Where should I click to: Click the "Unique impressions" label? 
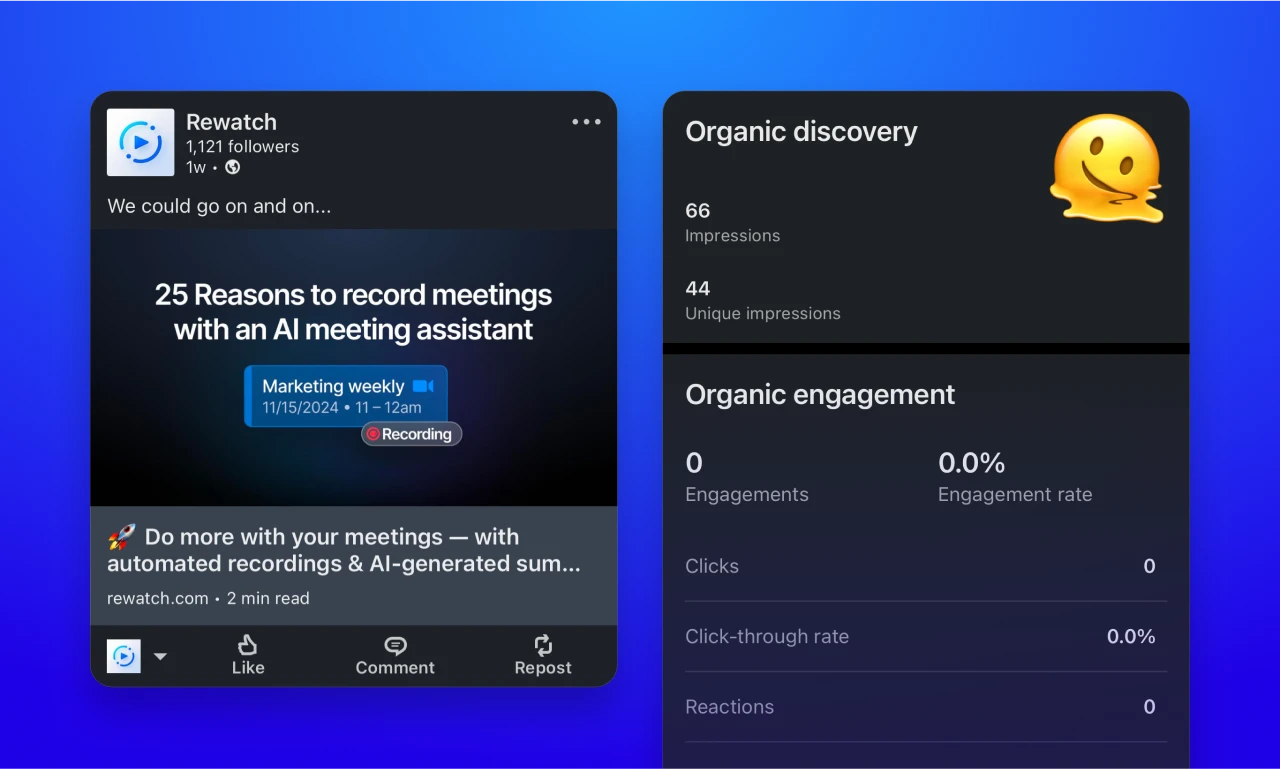[x=763, y=314]
